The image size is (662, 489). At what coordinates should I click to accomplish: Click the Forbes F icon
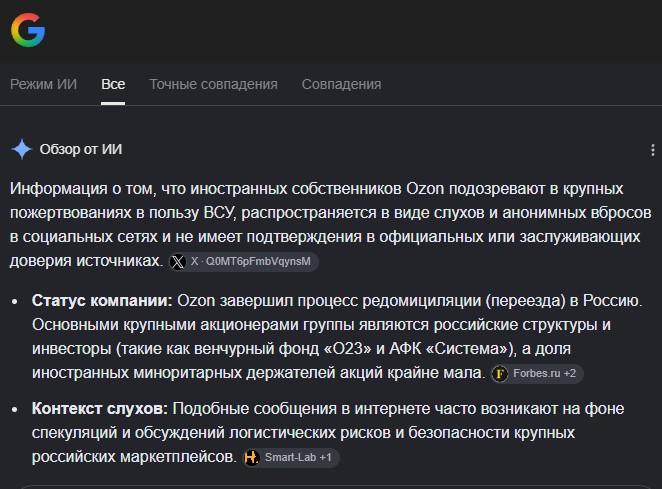(500, 374)
